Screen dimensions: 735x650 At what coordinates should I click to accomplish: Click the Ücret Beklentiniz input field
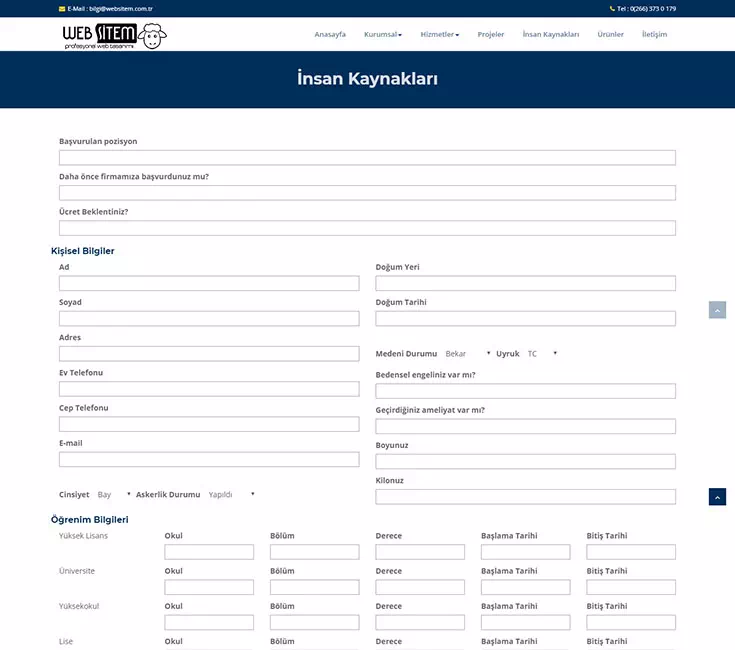click(x=368, y=228)
